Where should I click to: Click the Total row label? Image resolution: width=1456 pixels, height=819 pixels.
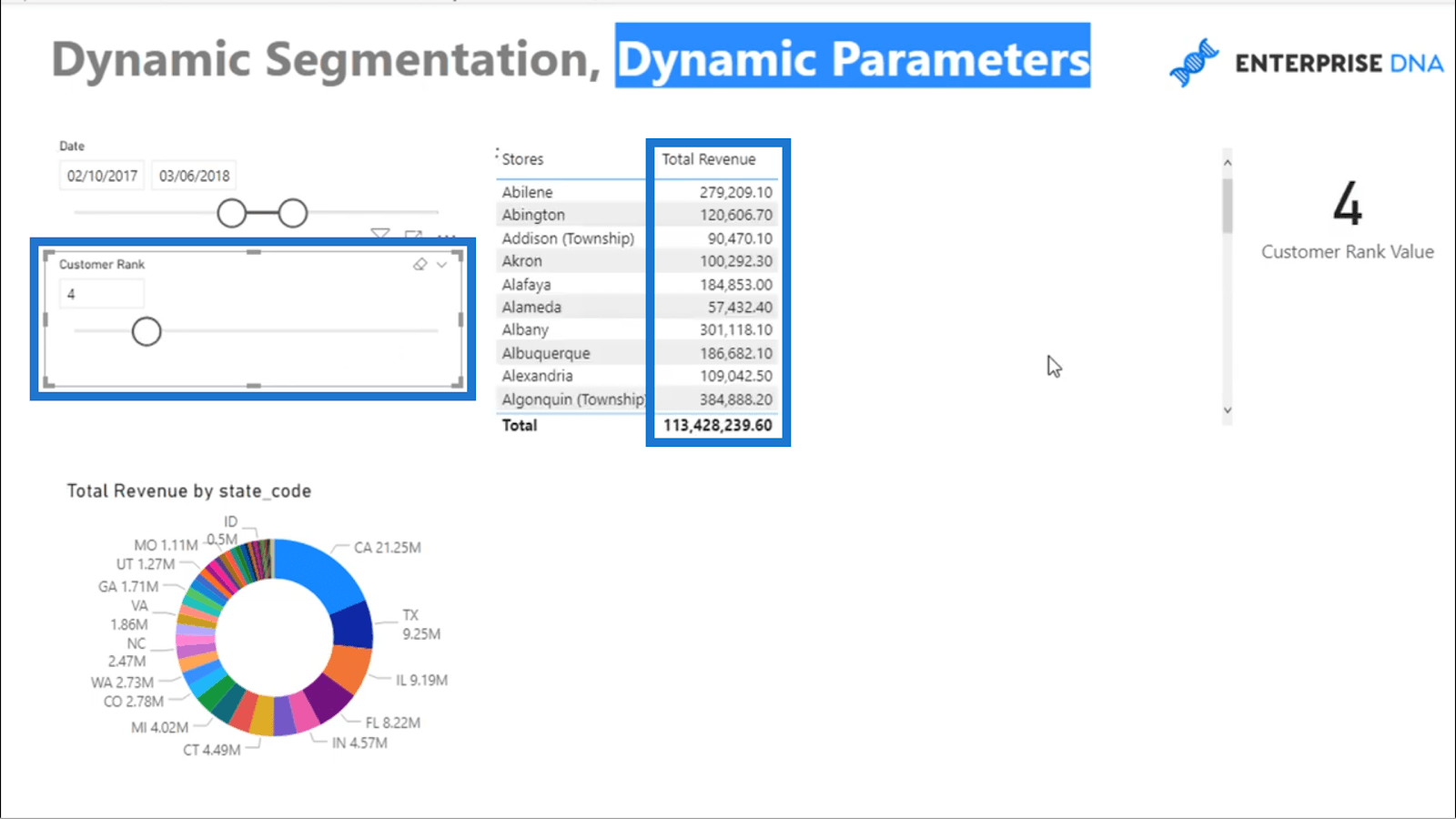click(x=520, y=425)
